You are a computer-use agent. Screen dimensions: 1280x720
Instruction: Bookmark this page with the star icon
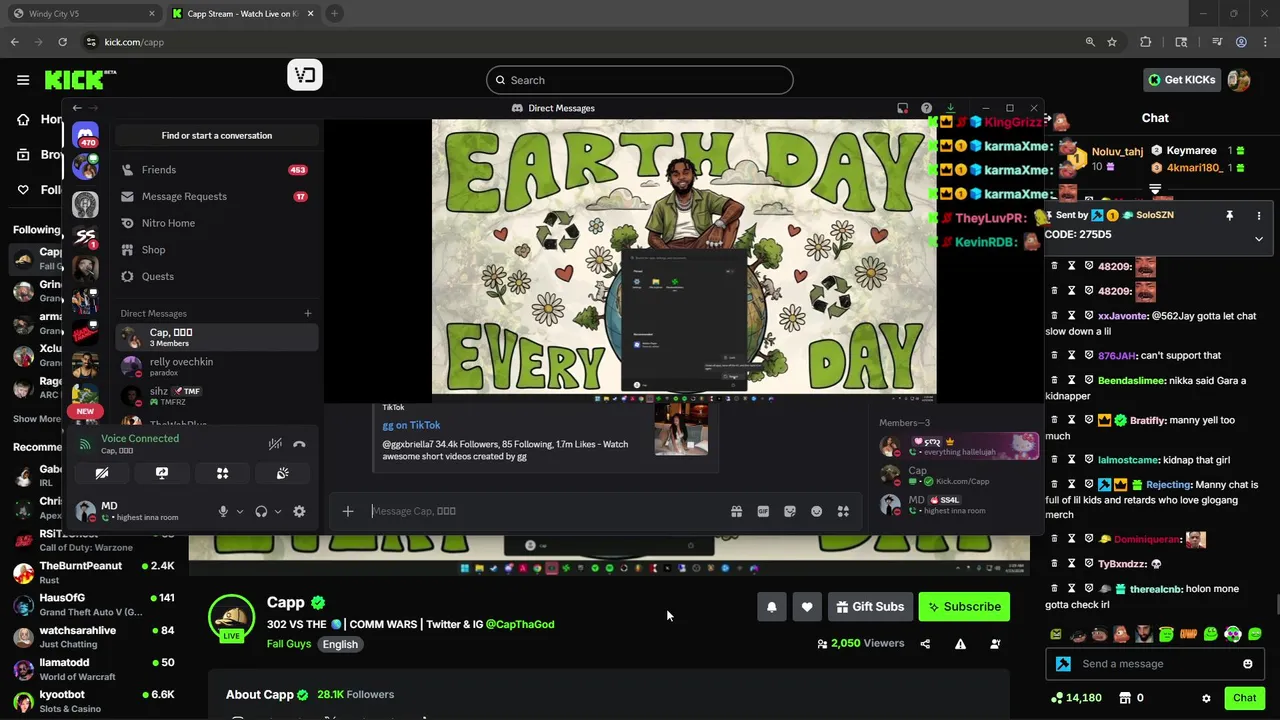point(1112,42)
